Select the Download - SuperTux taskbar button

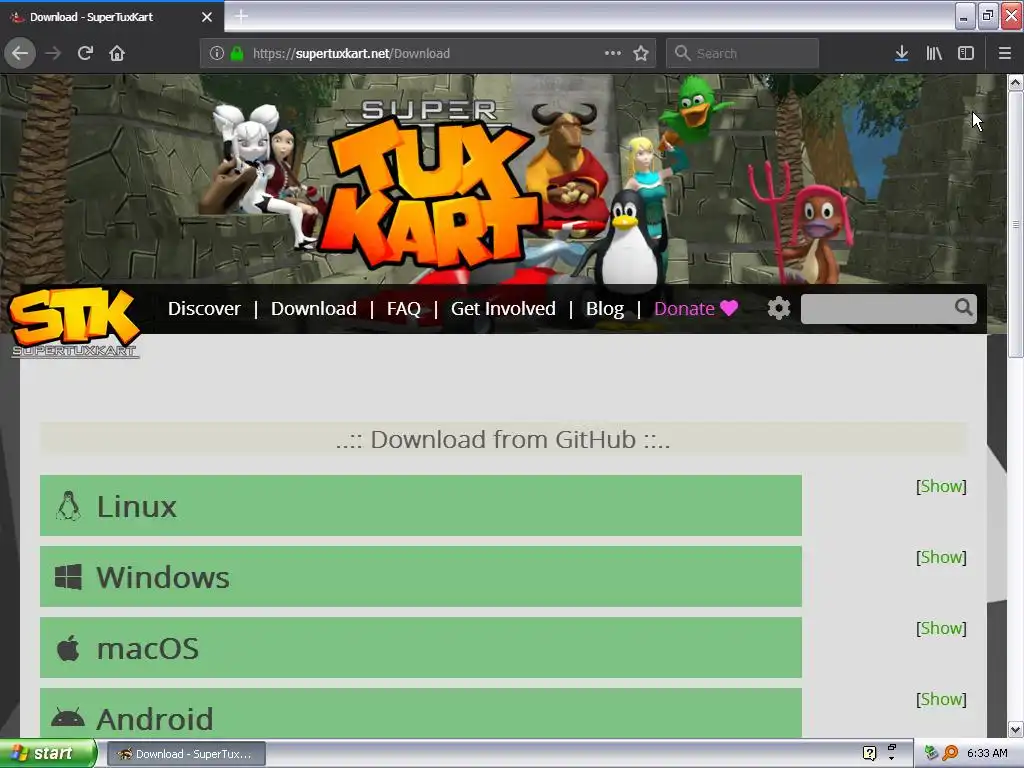[185, 754]
